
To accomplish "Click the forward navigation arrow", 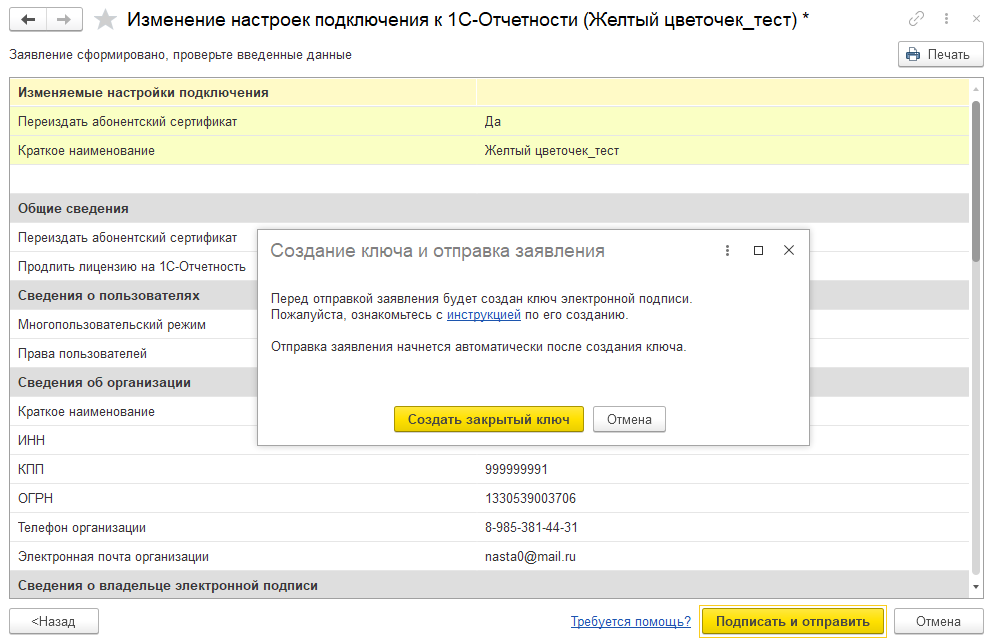I will click(x=64, y=19).
